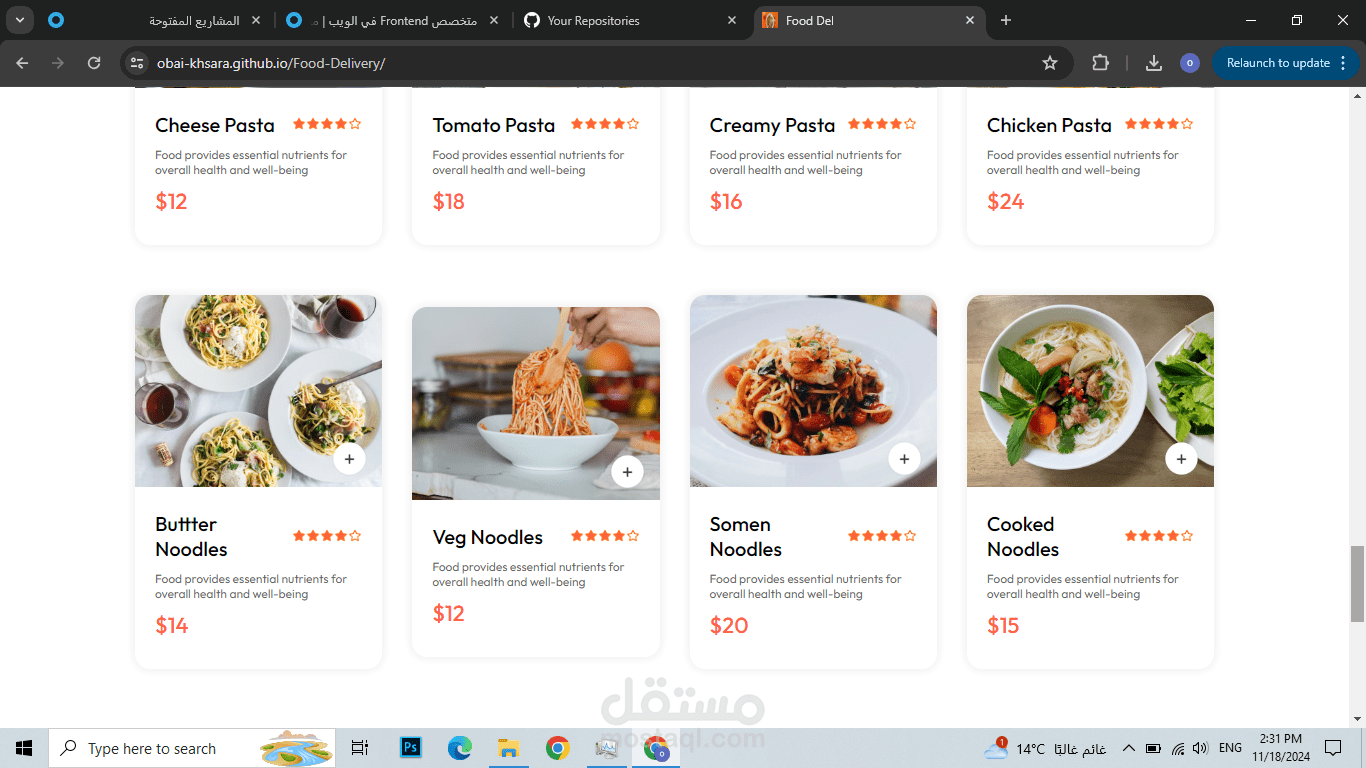The image size is (1366, 768).
Task: Close the المشاريع المفتوحة tab
Action: pyautogui.click(x=257, y=20)
